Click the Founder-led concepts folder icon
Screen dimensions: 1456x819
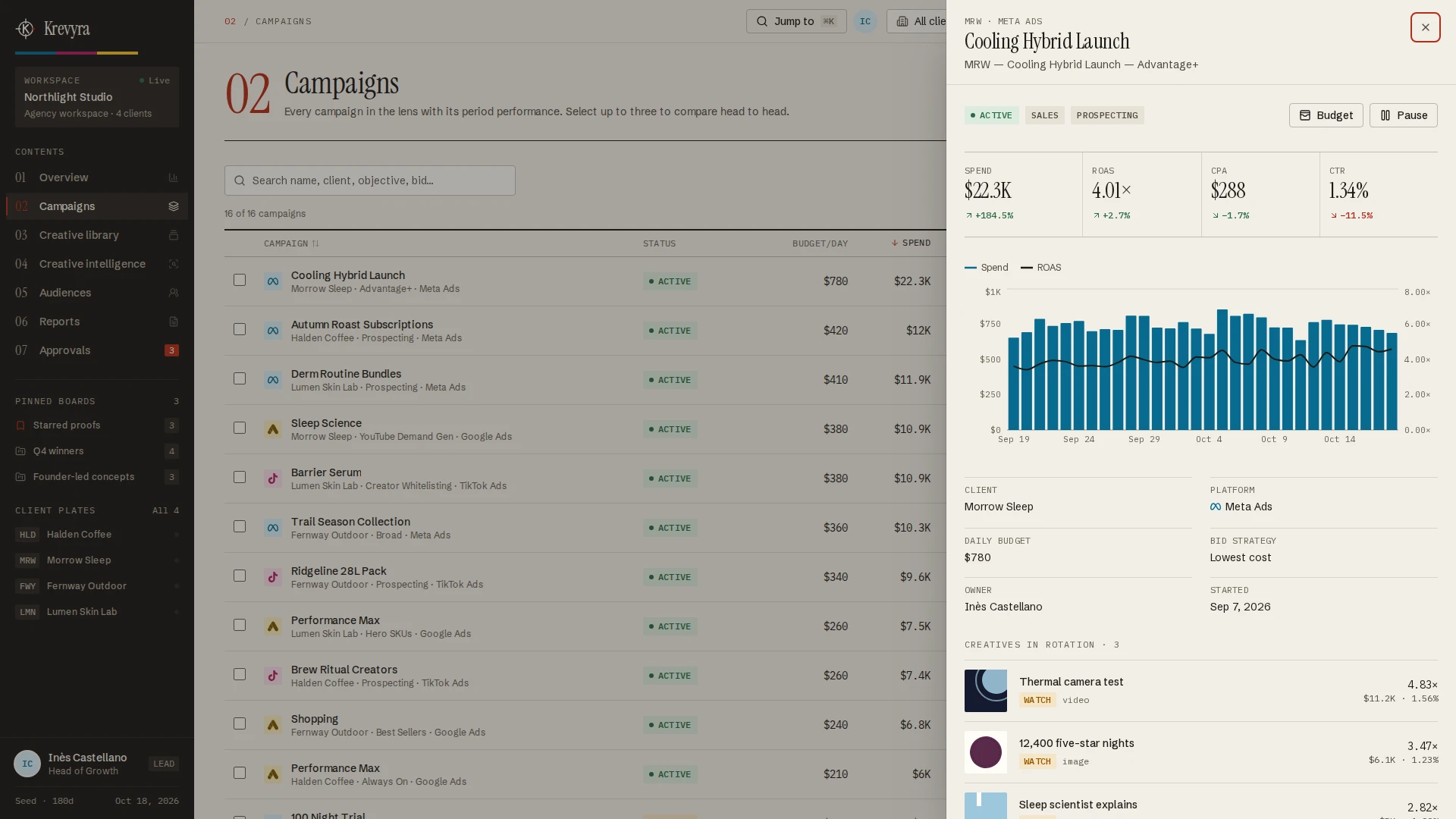tap(20, 477)
